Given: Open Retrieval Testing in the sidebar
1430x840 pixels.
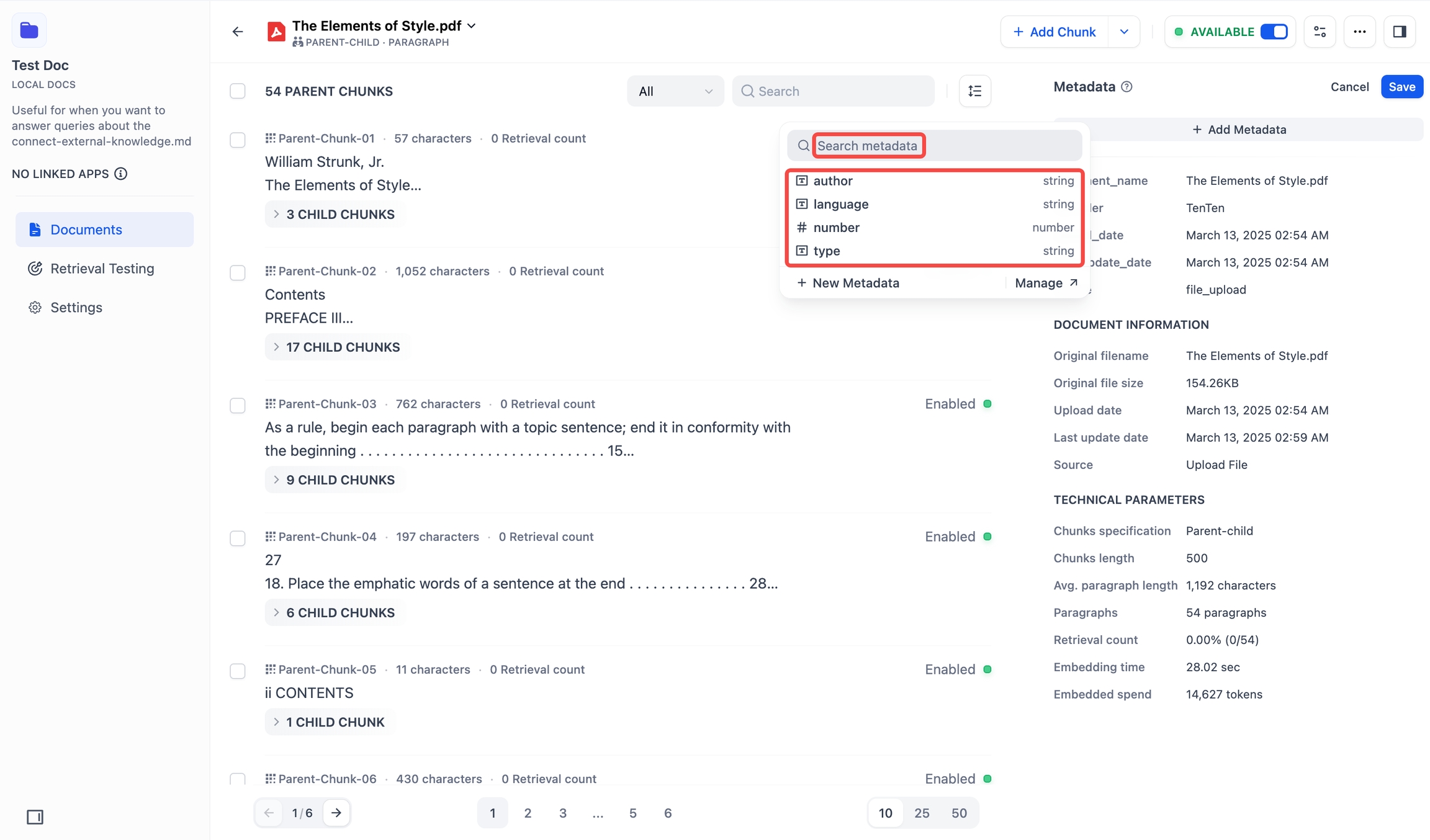Looking at the screenshot, I should [102, 269].
